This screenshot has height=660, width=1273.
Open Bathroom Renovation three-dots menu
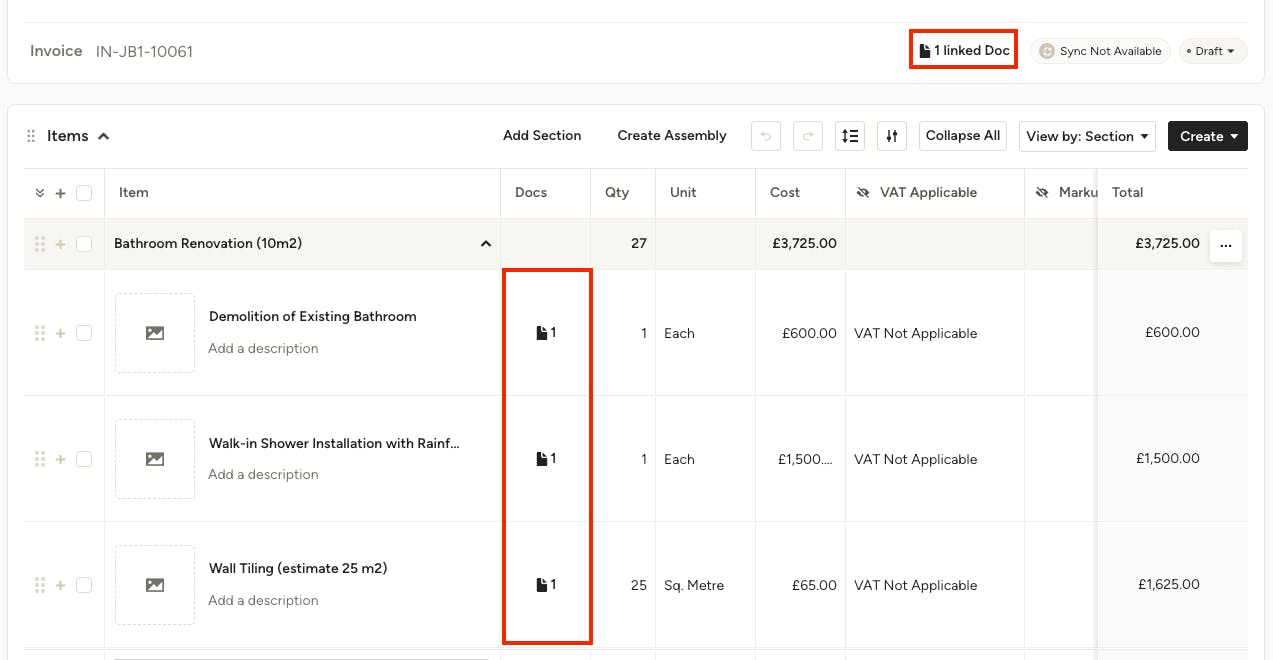tap(1226, 245)
